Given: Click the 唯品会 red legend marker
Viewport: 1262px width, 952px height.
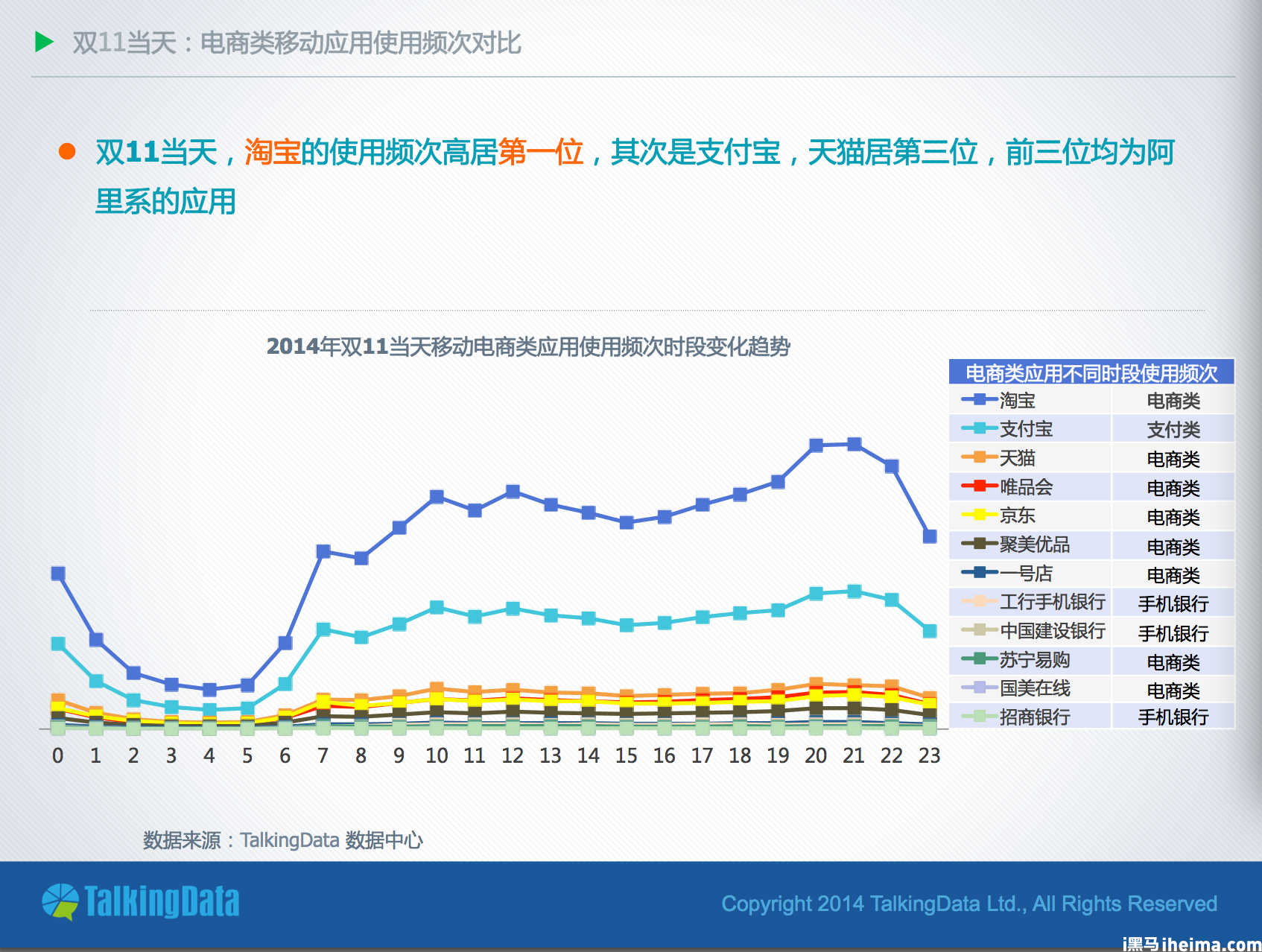Looking at the screenshot, I should click(980, 486).
